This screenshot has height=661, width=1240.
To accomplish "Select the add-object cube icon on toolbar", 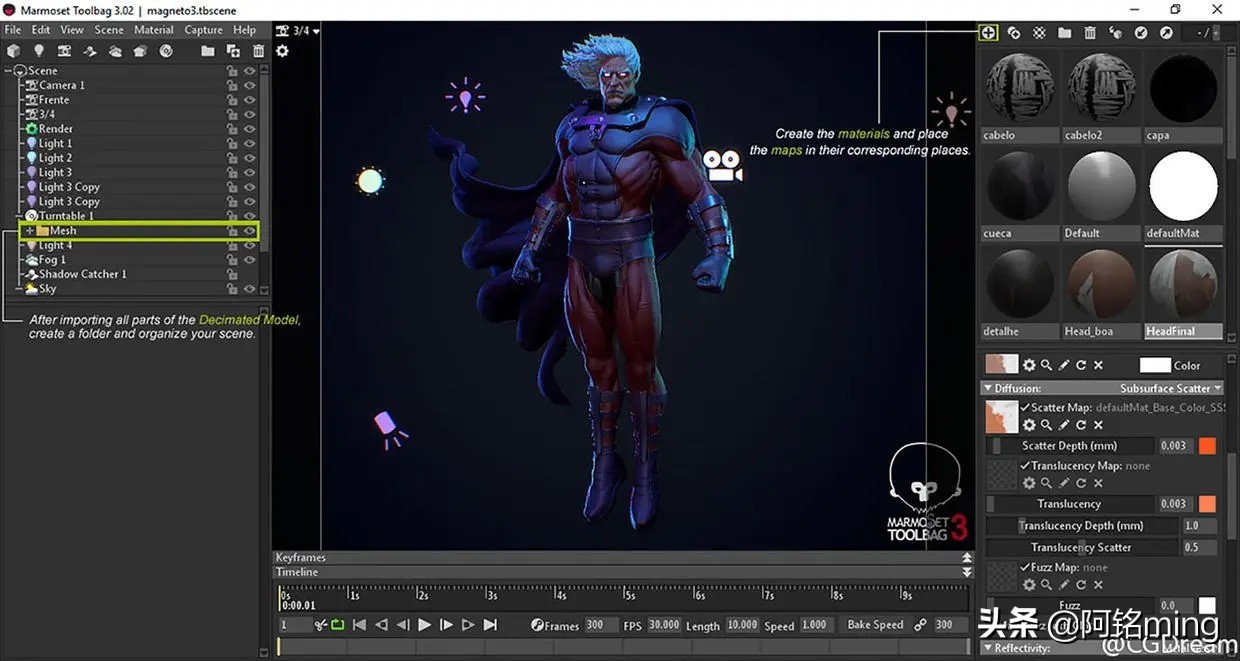I will [14, 50].
